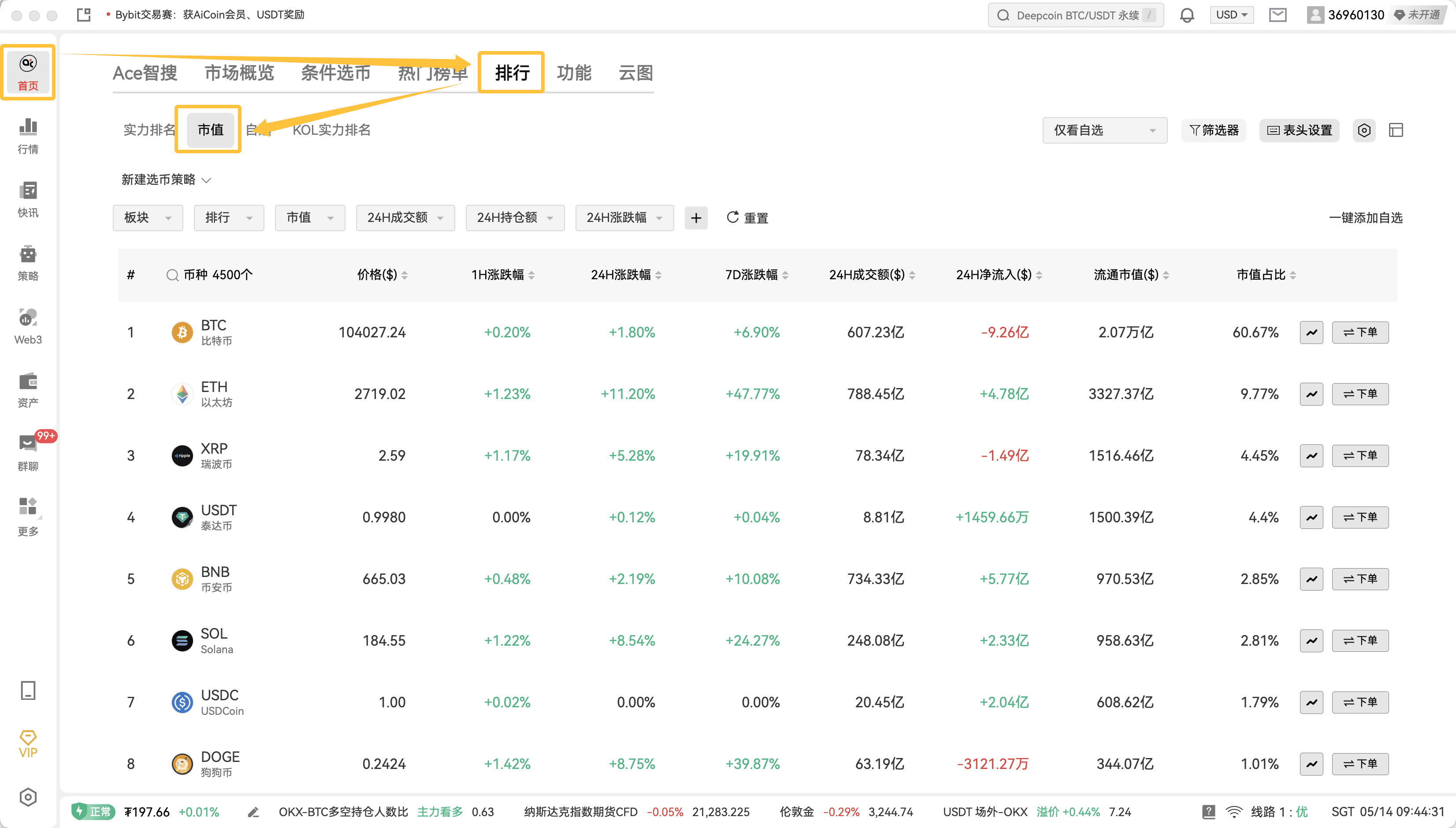Screen dimensions: 1456x828
Task: Sort by 流通市值($) column header
Action: [1132, 275]
